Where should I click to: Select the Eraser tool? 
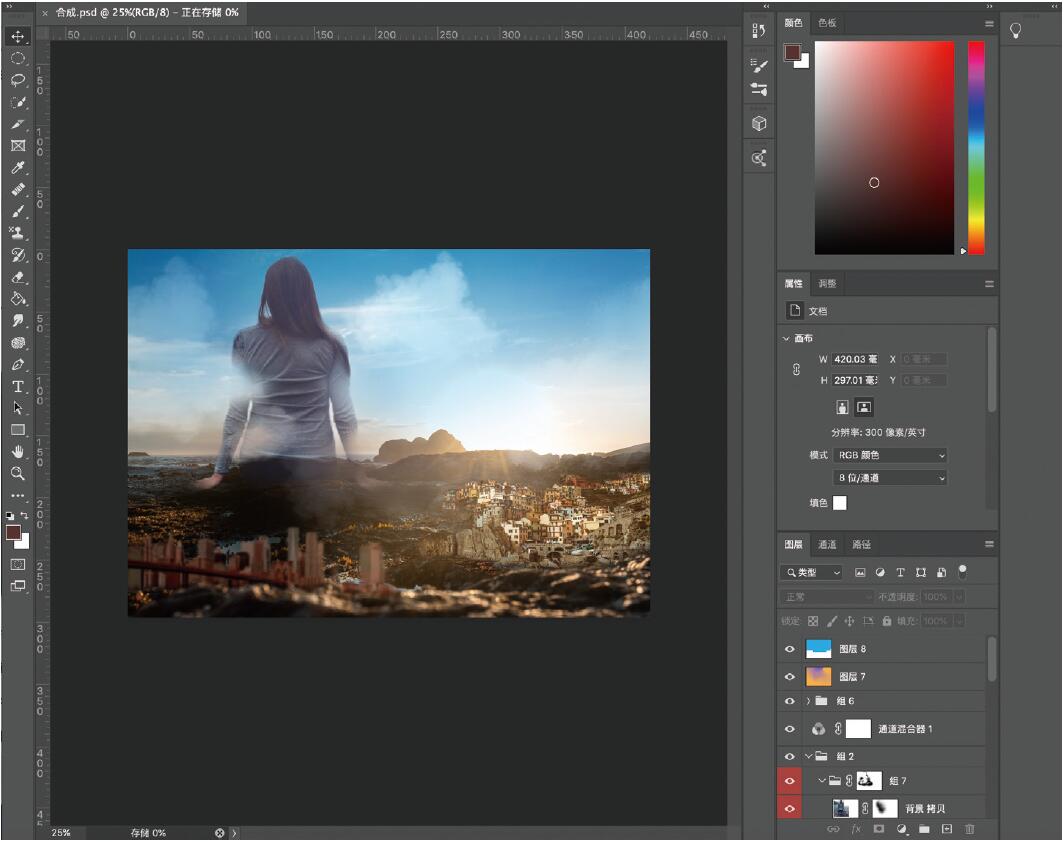tap(18, 277)
